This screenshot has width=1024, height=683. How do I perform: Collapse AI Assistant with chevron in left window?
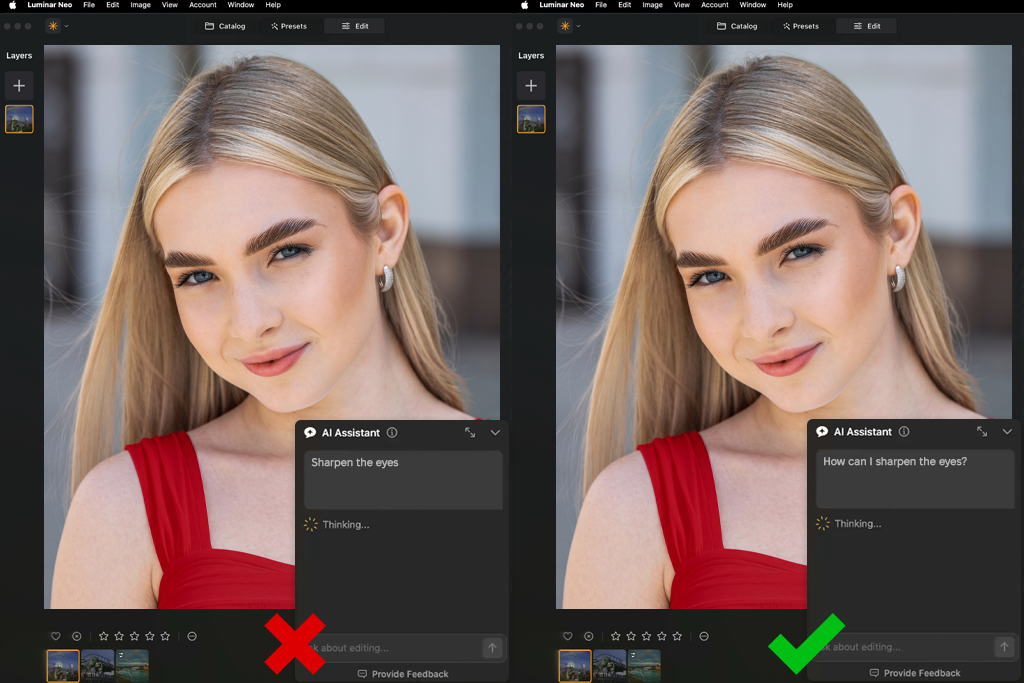point(495,432)
